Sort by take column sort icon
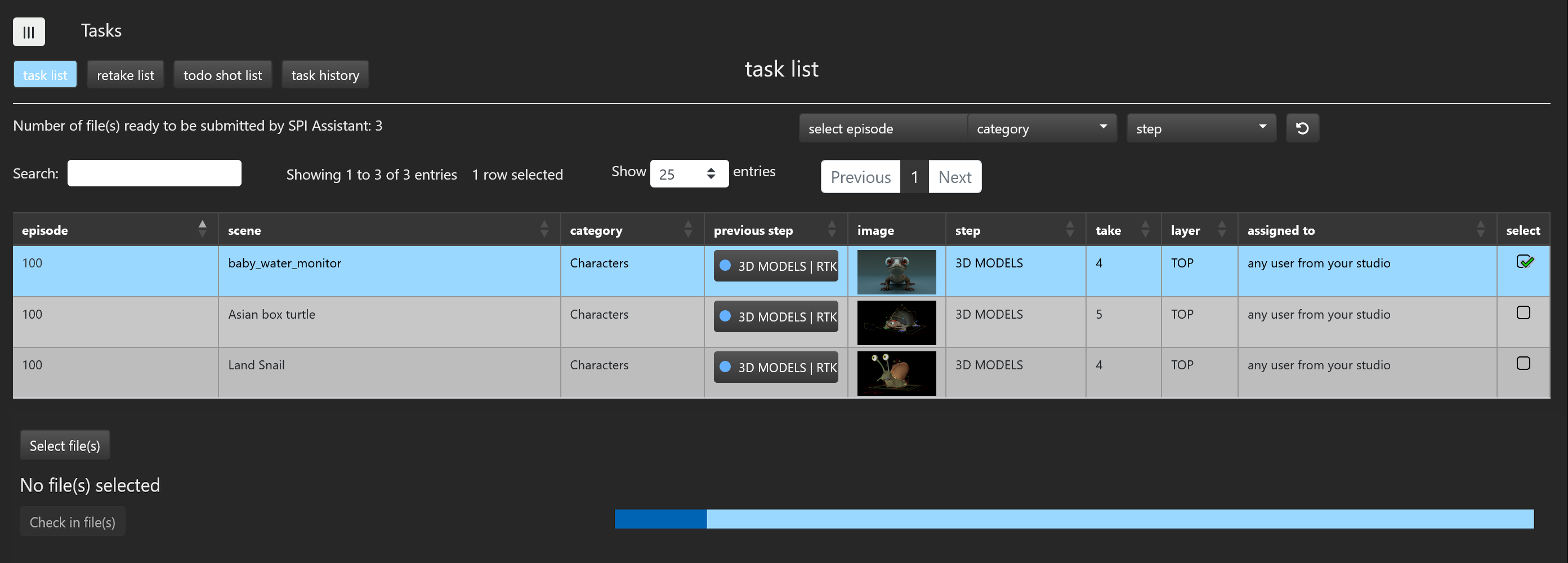This screenshot has width=1568, height=563. (1145, 230)
